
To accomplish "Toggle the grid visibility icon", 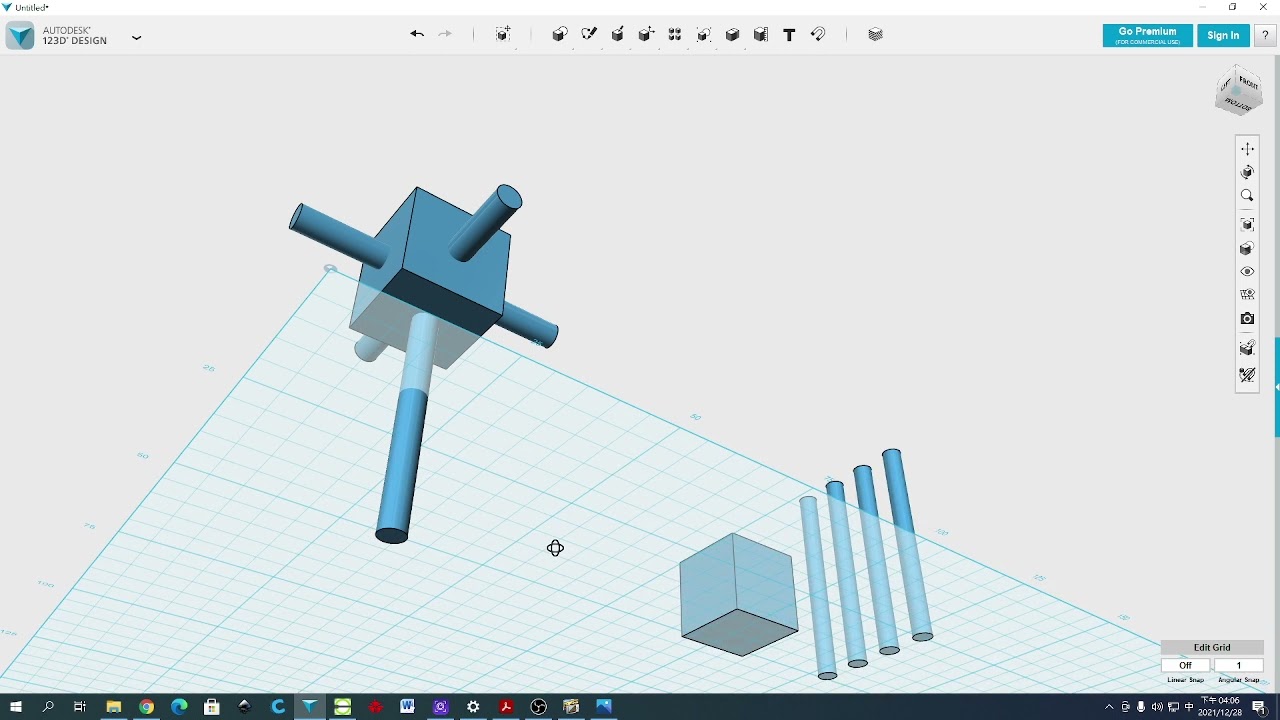I will 1247,295.
